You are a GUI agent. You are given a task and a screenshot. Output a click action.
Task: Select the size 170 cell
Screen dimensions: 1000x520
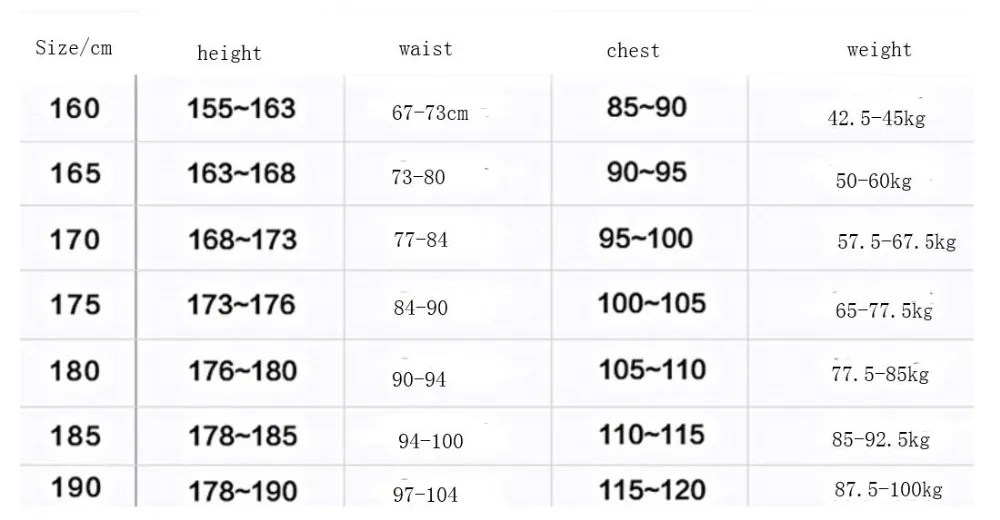pos(75,240)
